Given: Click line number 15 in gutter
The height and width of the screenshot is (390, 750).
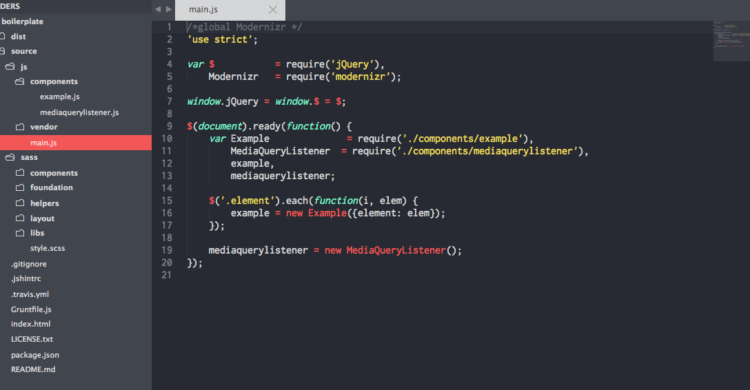Looking at the screenshot, I should click(x=166, y=201).
